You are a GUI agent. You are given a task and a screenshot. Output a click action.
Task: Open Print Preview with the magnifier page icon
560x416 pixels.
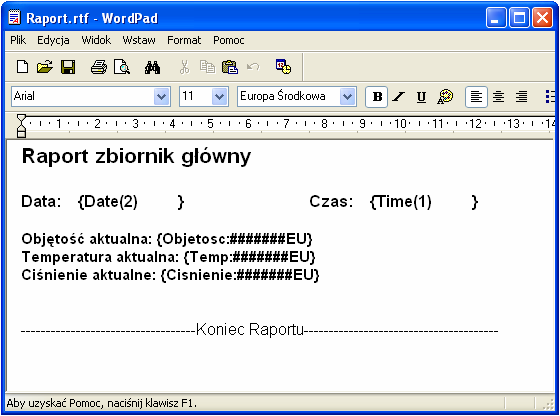point(121,67)
